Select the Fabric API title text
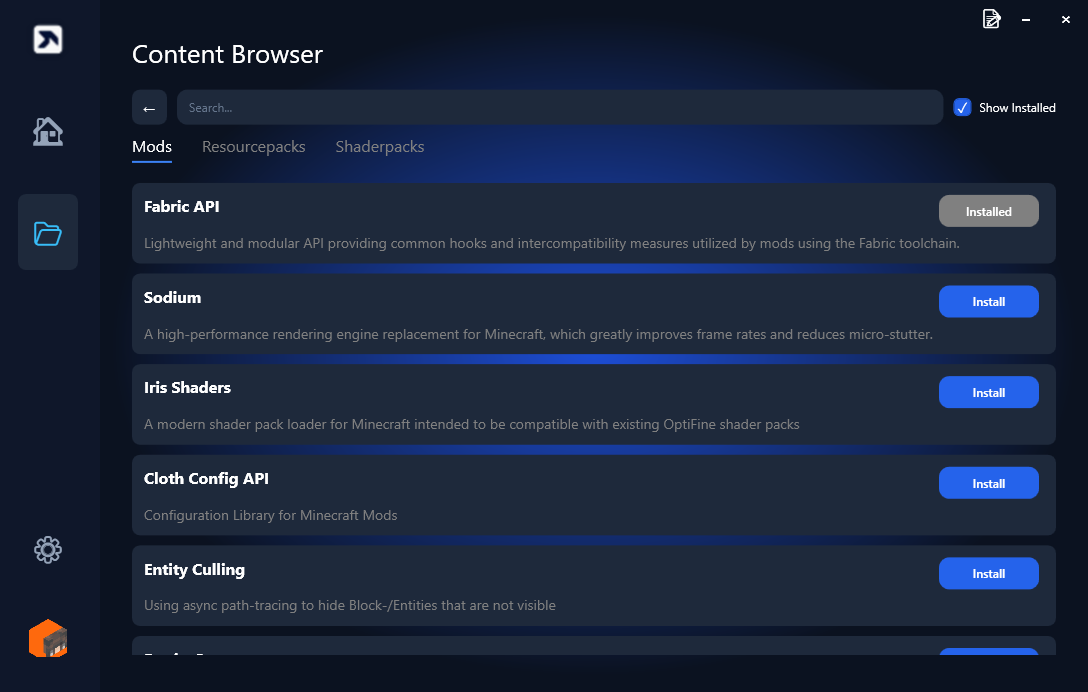This screenshot has width=1088, height=692. pyautogui.click(x=182, y=206)
